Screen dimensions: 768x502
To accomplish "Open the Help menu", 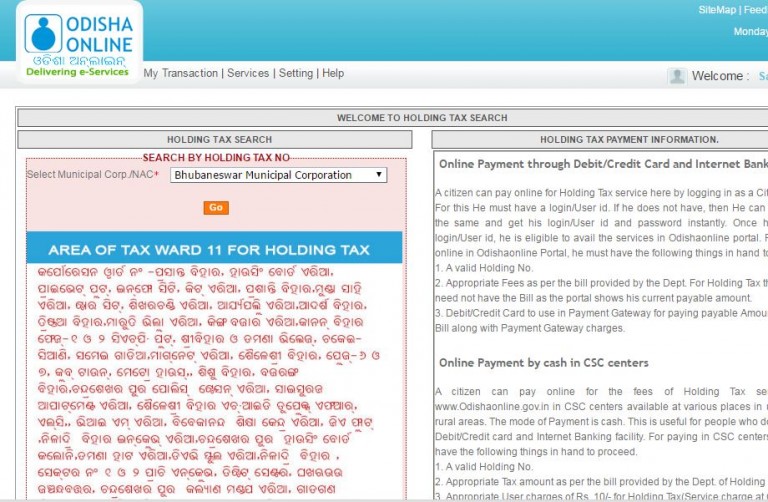I will point(333,73).
